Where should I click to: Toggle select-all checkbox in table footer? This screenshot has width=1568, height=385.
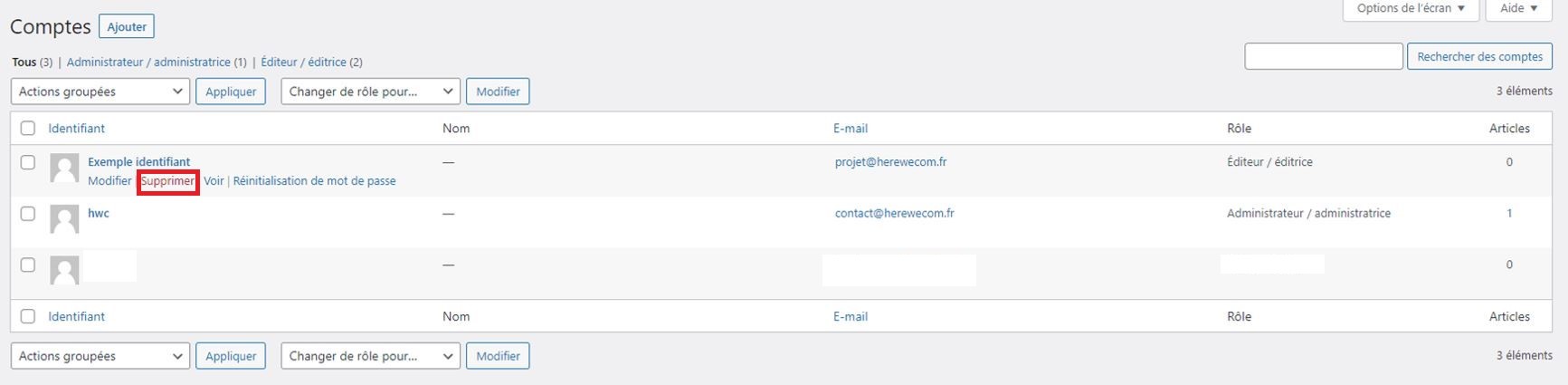[x=28, y=317]
